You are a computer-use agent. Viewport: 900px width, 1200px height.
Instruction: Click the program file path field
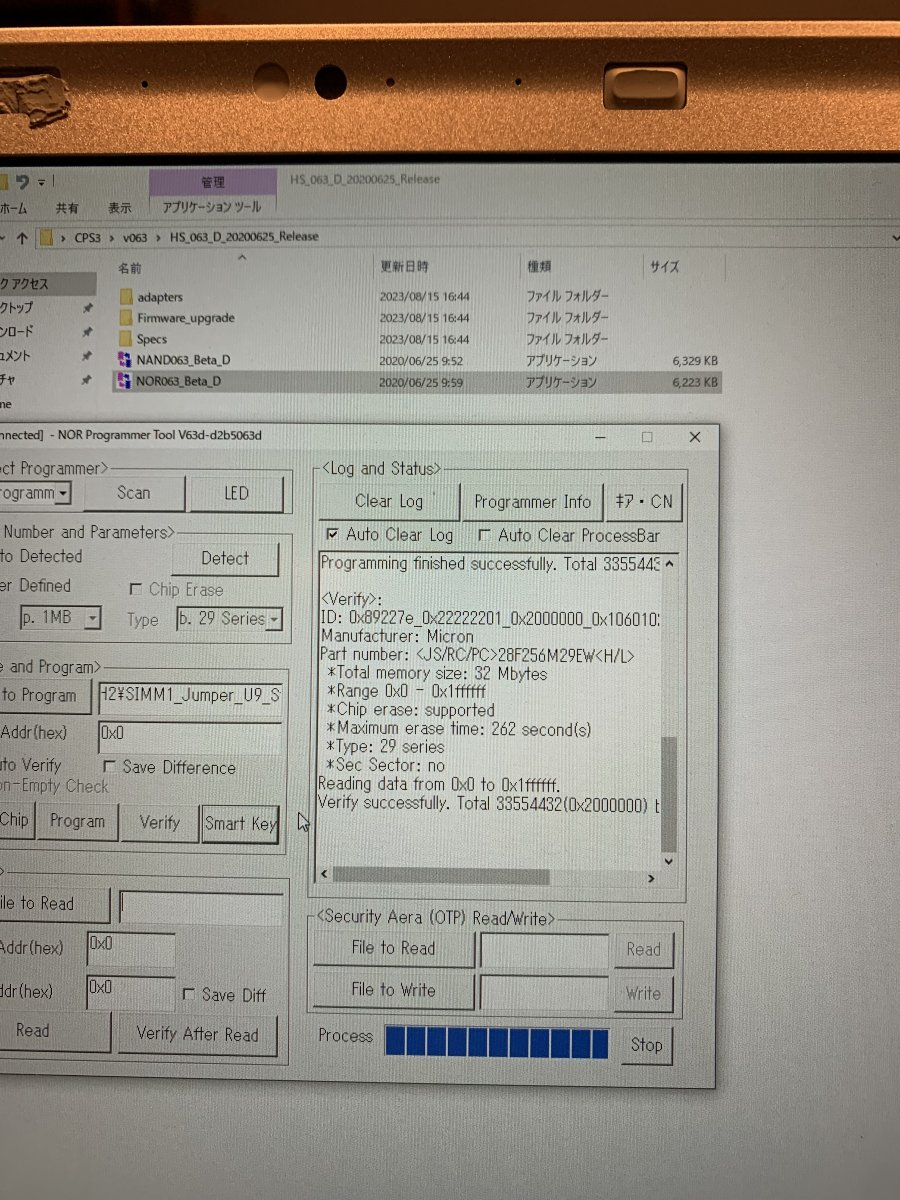190,696
